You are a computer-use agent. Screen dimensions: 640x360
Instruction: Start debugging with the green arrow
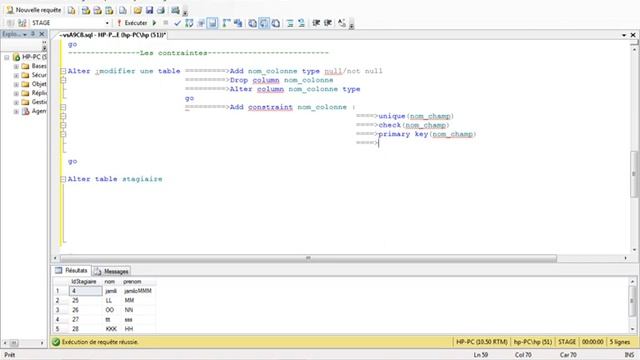(x=154, y=23)
